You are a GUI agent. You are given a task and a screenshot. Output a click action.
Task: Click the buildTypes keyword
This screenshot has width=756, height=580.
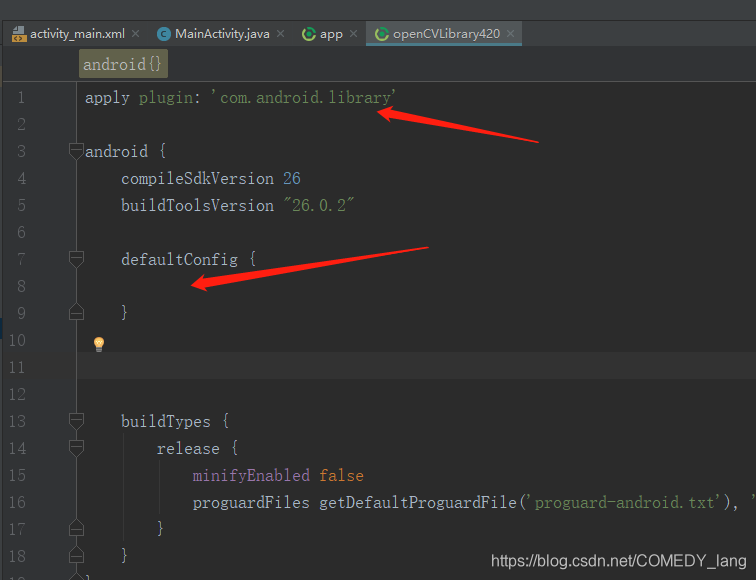click(166, 422)
